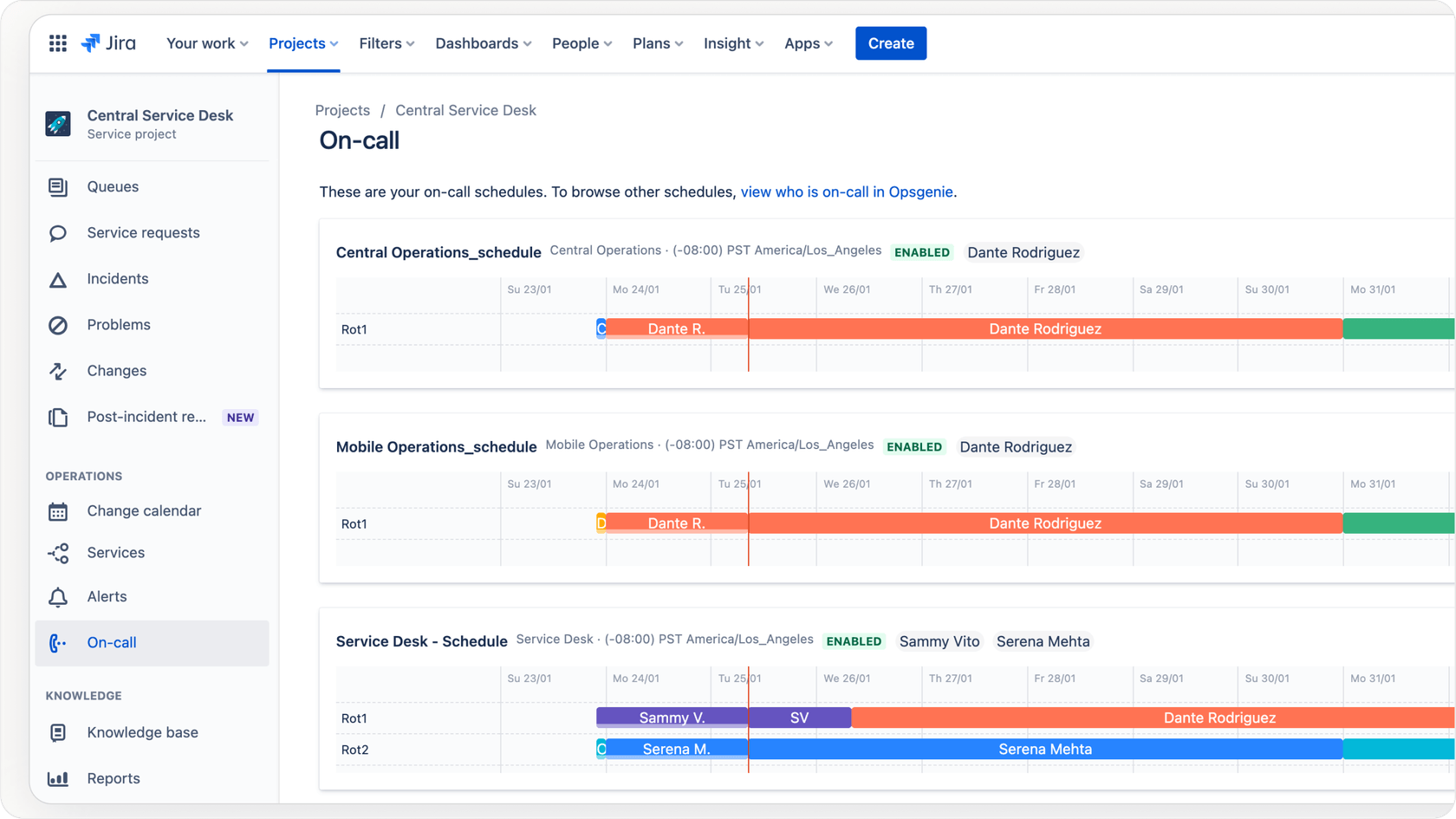This screenshot has width=1456, height=819.
Task: Disable the Service Desk - Schedule
Action: pyautogui.click(x=854, y=641)
